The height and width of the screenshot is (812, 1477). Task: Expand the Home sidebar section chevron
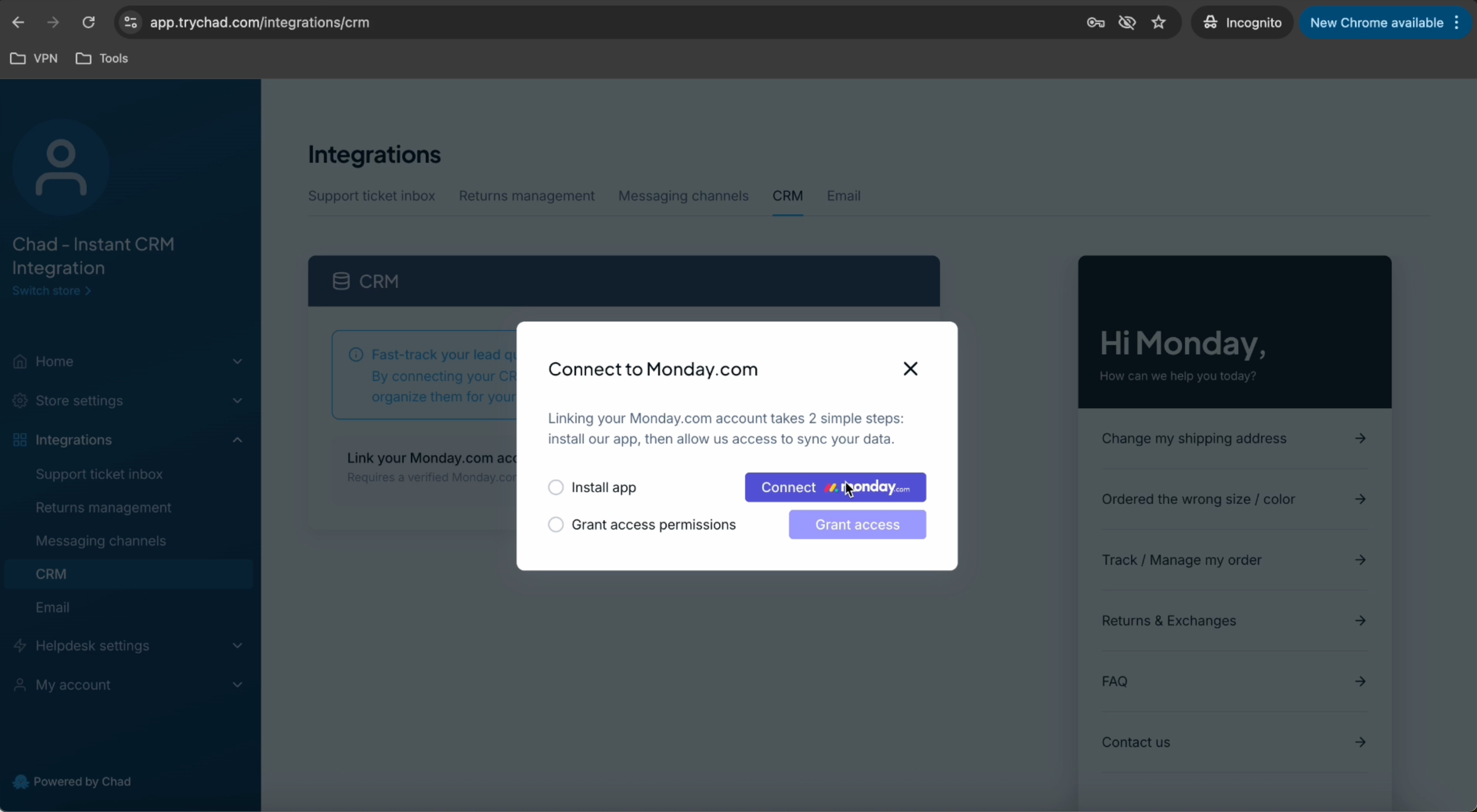[237, 361]
